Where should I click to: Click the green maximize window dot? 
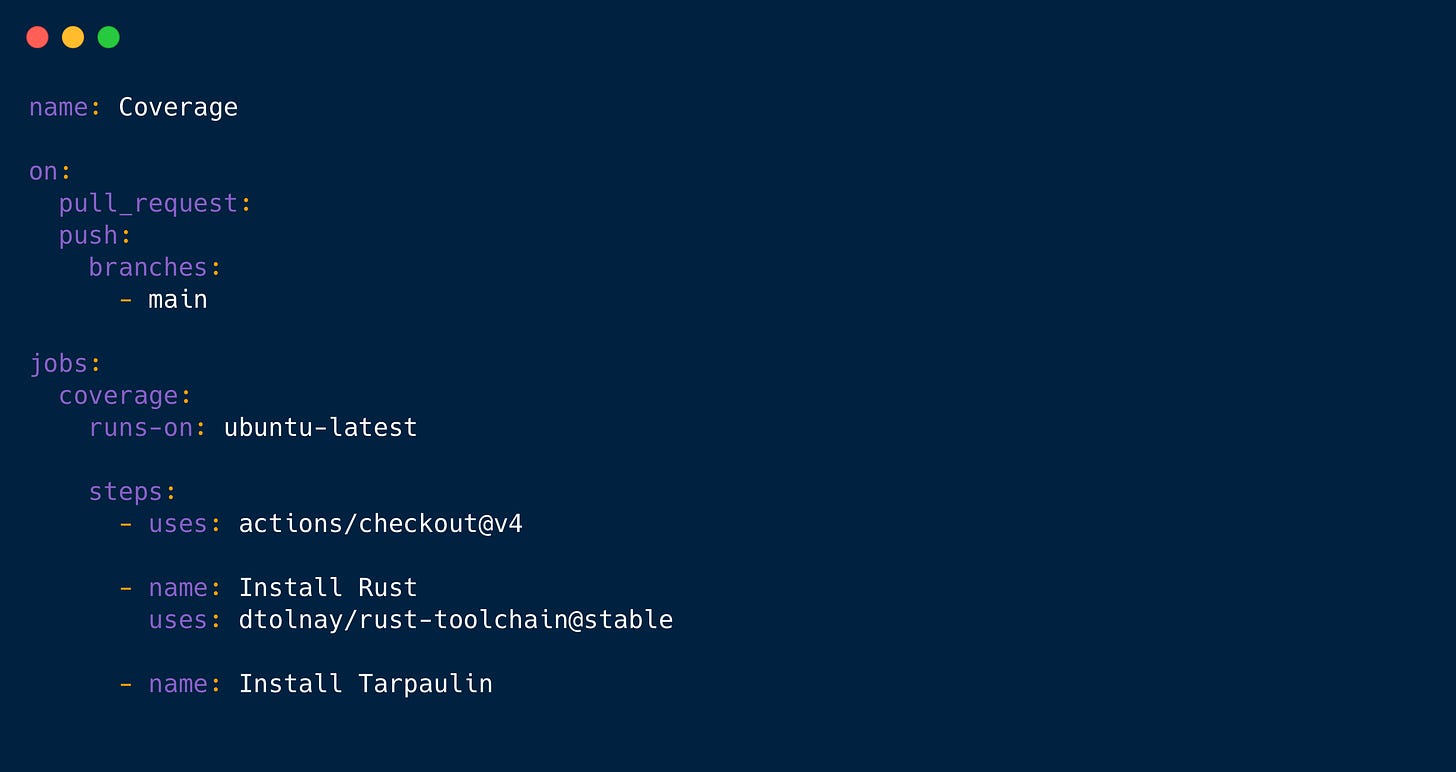pyautogui.click(x=109, y=37)
